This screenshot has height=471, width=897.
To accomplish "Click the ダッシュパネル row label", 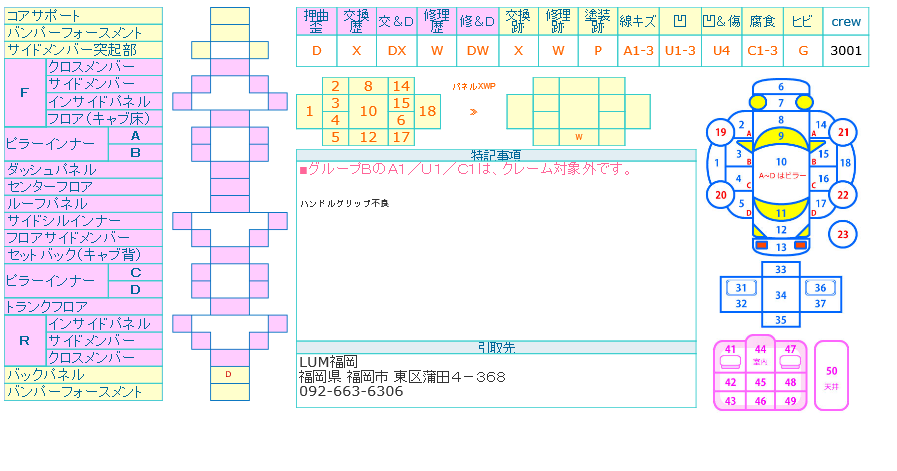I will tap(83, 170).
